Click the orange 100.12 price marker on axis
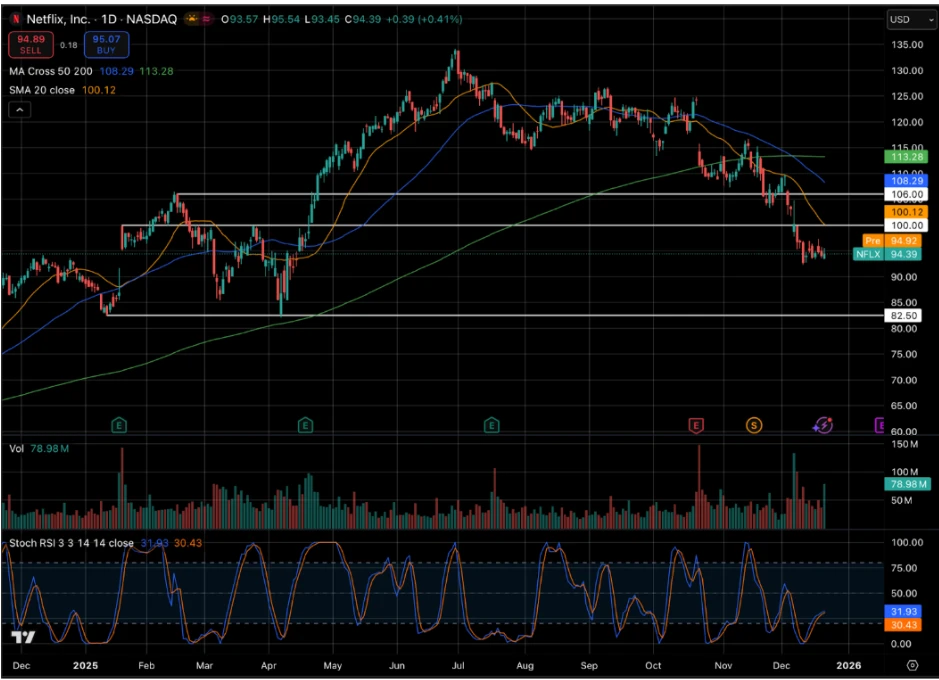This screenshot has height=680, width=939. [905, 212]
